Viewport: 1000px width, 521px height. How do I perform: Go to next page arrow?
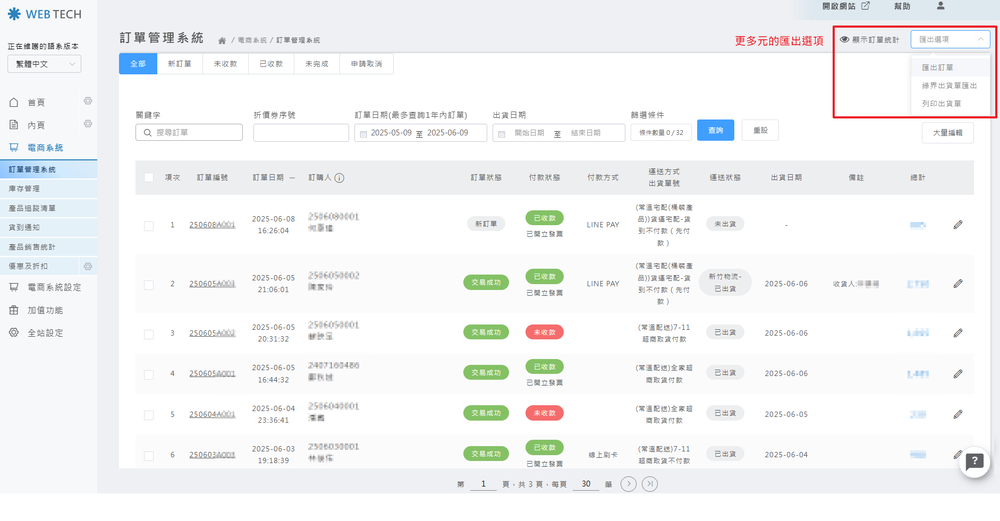(x=628, y=484)
